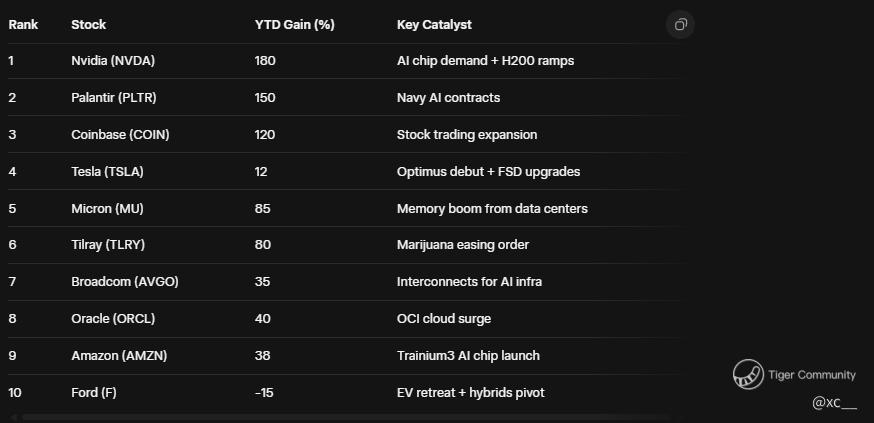The height and width of the screenshot is (423, 874).
Task: Select the Micron (MU) stock cell
Action: click(107, 209)
